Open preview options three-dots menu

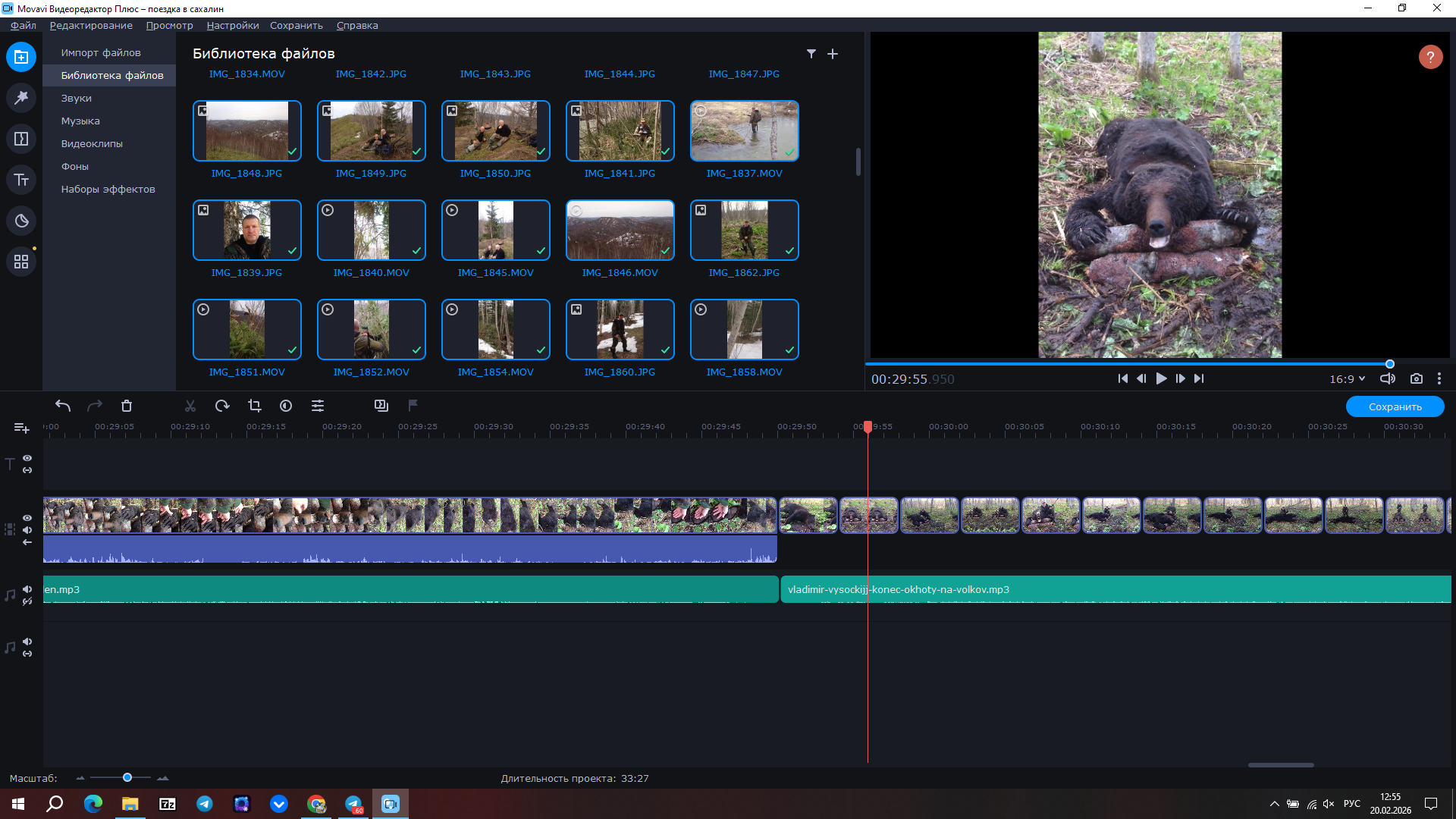pos(1439,379)
